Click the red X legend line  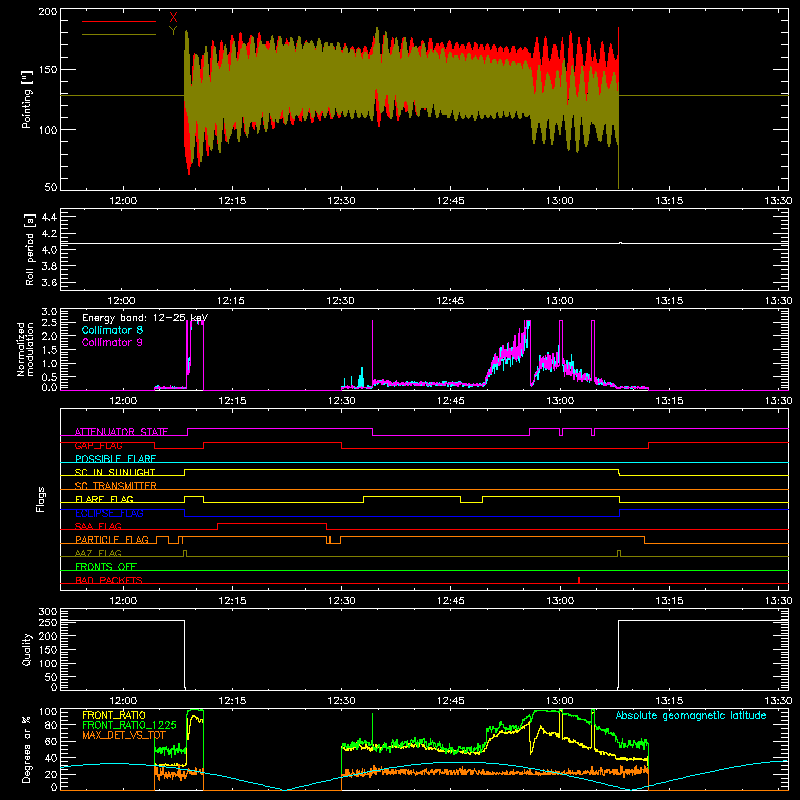click(x=119, y=21)
